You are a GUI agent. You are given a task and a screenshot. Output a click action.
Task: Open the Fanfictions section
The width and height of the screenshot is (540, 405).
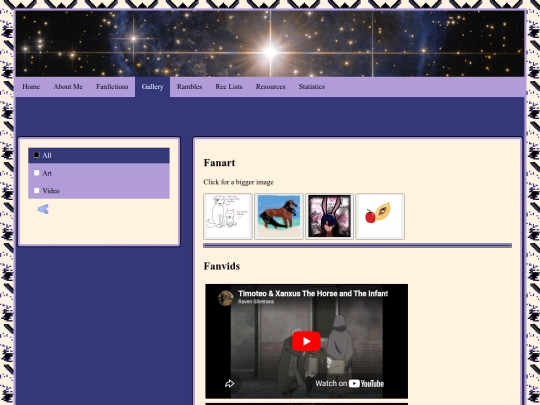click(x=112, y=87)
